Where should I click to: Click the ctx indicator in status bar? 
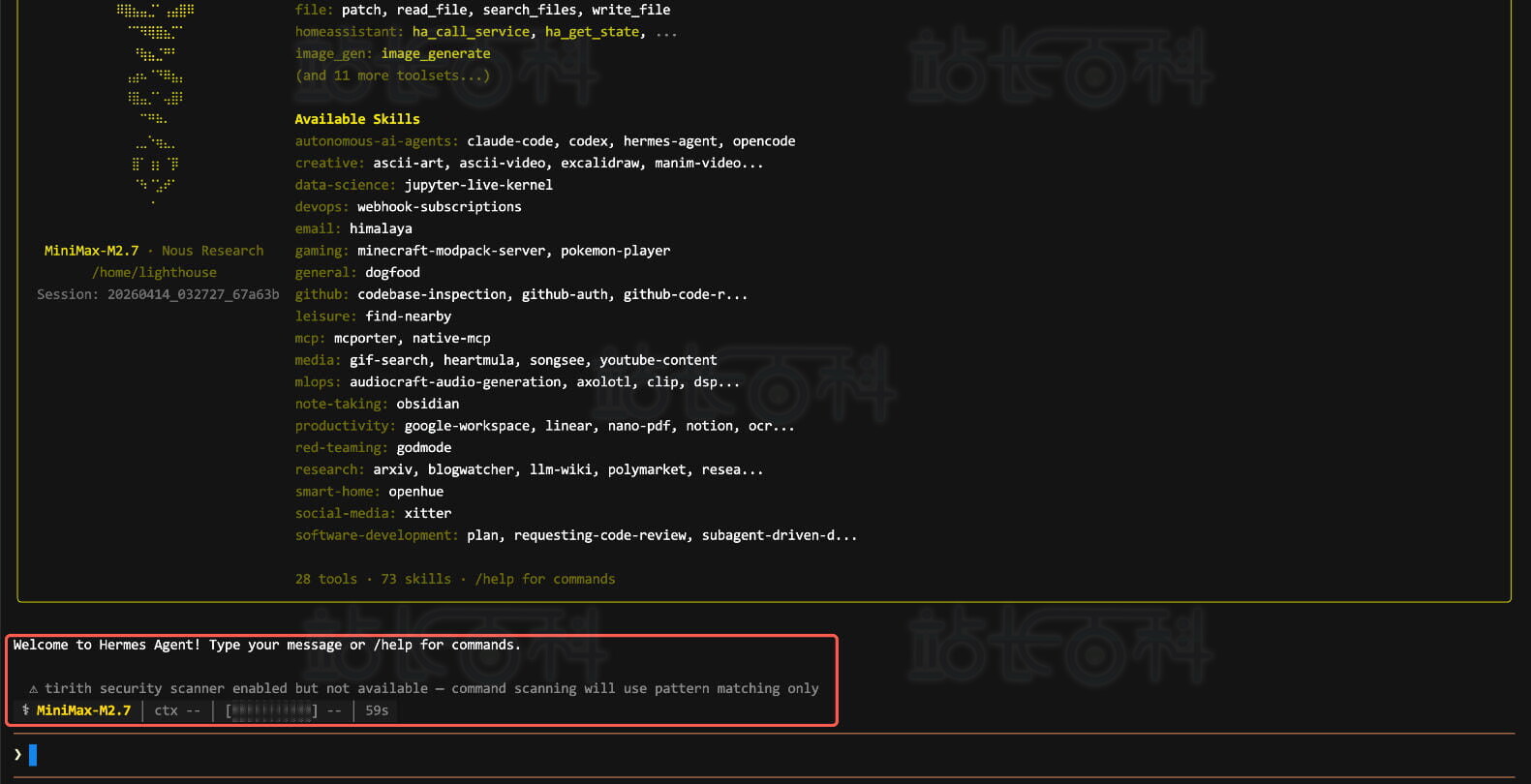coord(177,710)
